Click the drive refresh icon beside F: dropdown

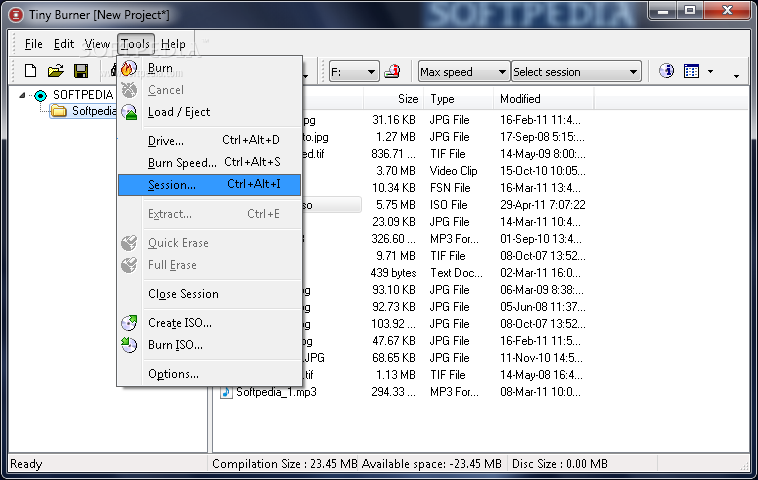pyautogui.click(x=392, y=72)
